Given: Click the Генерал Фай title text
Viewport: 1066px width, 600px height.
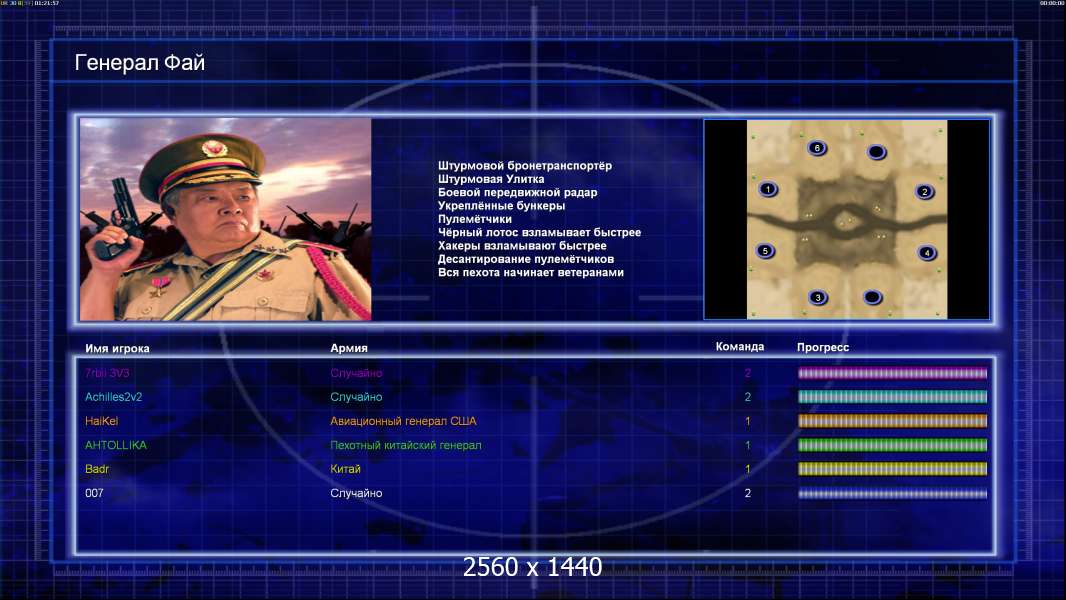Looking at the screenshot, I should [x=139, y=63].
